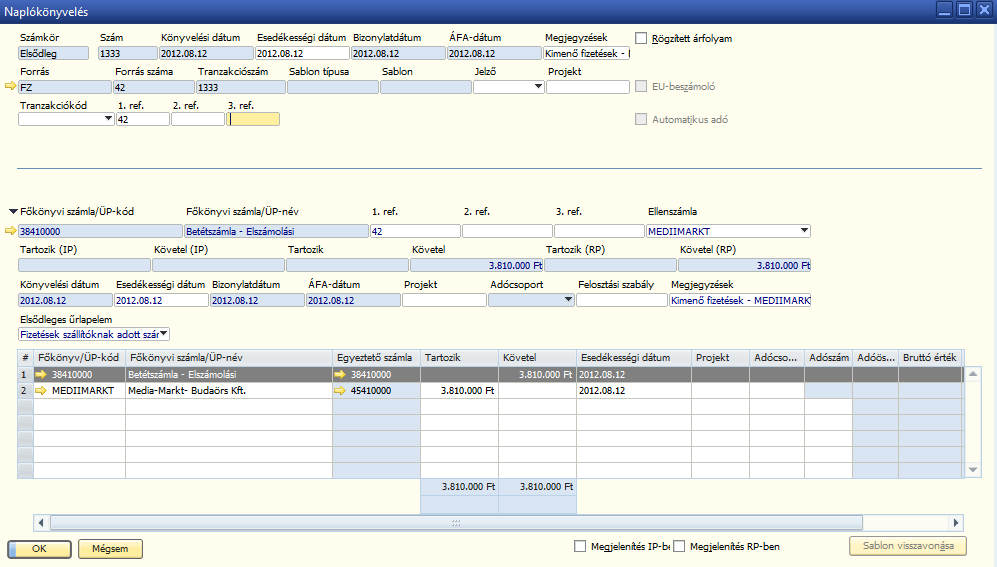Click link arrow before Egyeztető számla 38410000
This screenshot has width=997, height=567.
click(340, 374)
